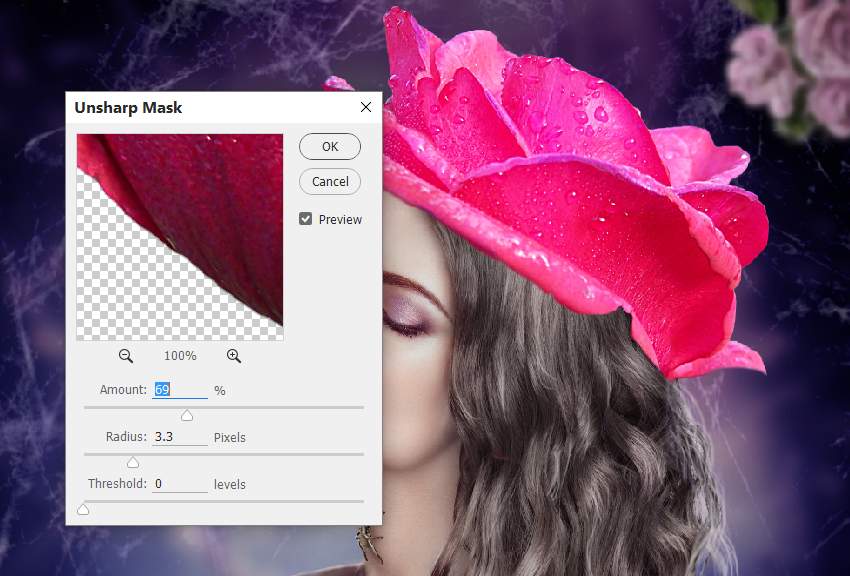Click the zoom in magnifier icon
Viewport: 850px width, 576px height.
click(234, 355)
